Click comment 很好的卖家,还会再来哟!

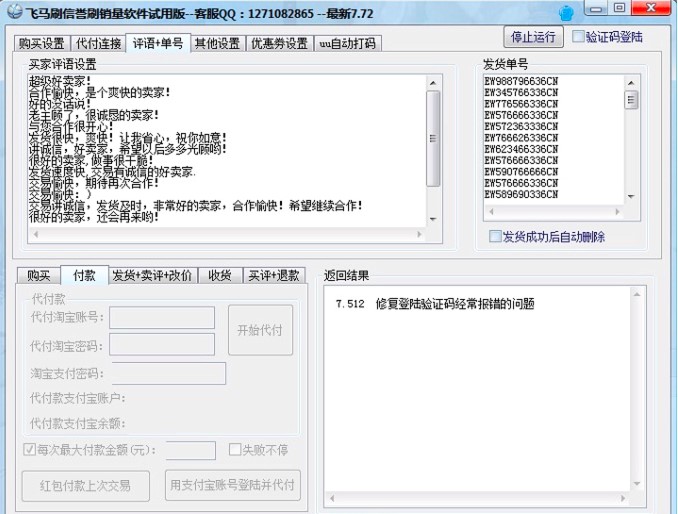(94, 217)
